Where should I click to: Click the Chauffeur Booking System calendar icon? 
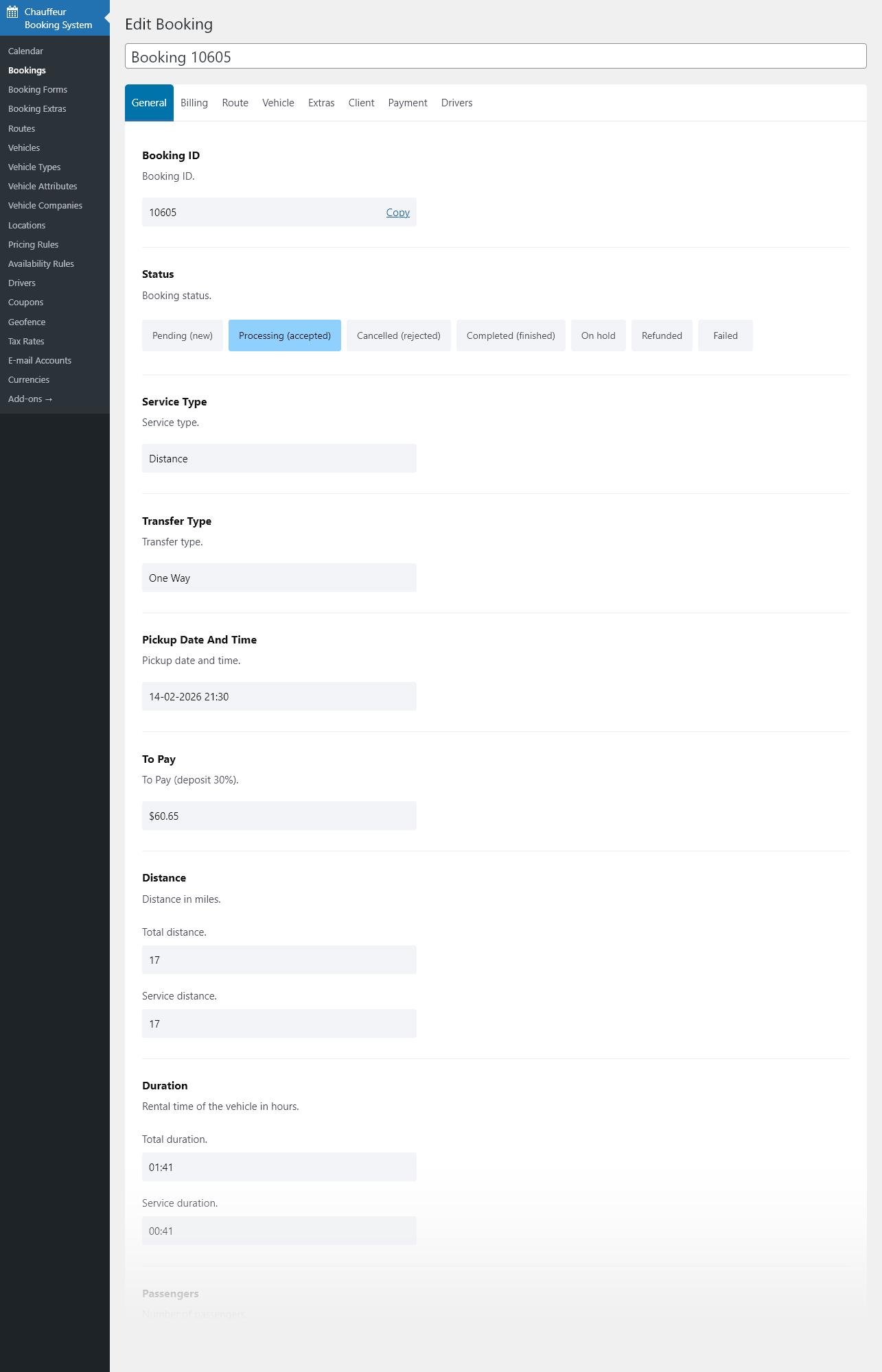(x=12, y=12)
